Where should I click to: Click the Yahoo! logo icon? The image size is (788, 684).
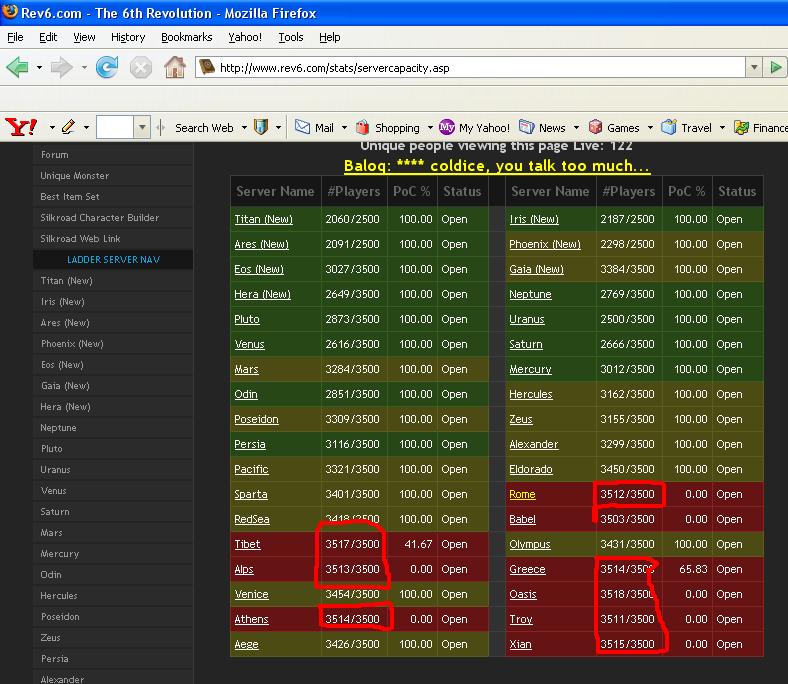[x=21, y=127]
